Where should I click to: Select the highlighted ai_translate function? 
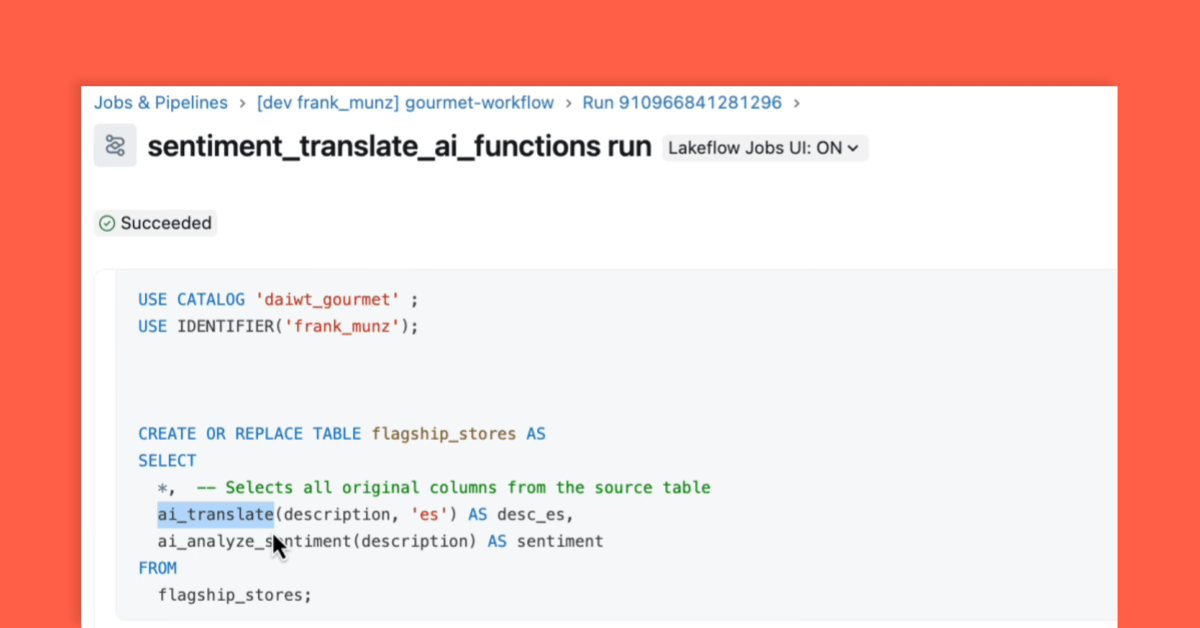215,513
